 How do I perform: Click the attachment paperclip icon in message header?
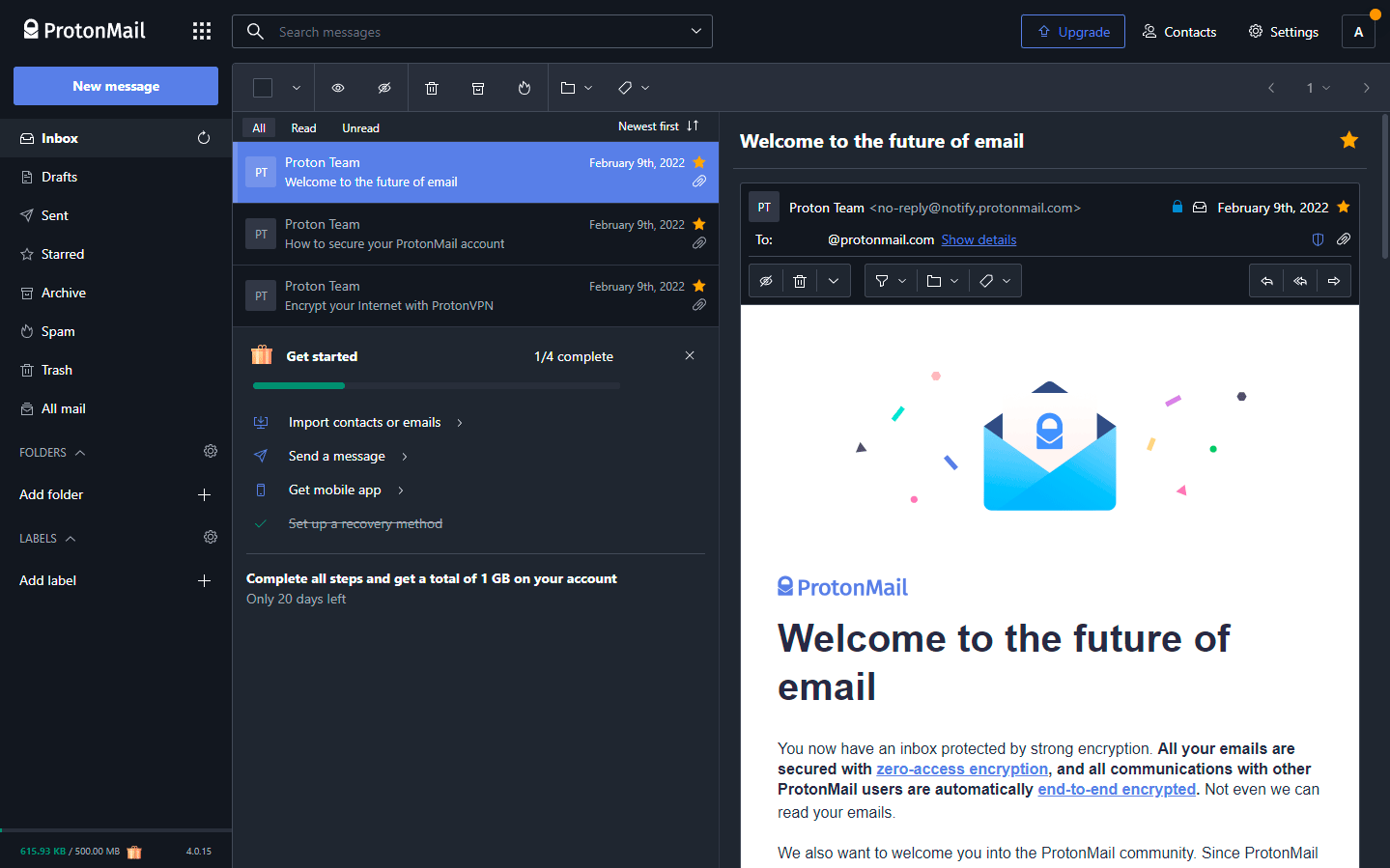pyautogui.click(x=1344, y=239)
